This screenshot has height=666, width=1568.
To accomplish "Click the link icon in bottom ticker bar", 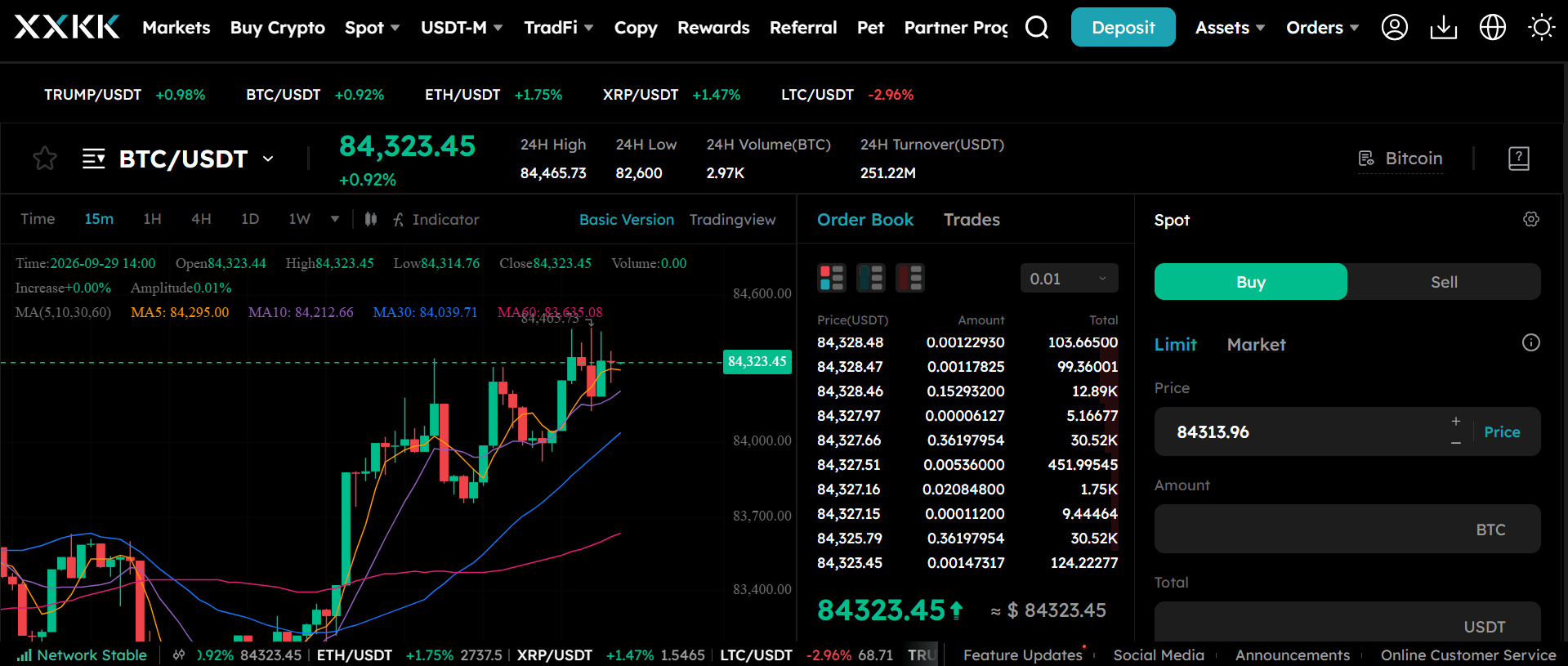I will 179,655.
